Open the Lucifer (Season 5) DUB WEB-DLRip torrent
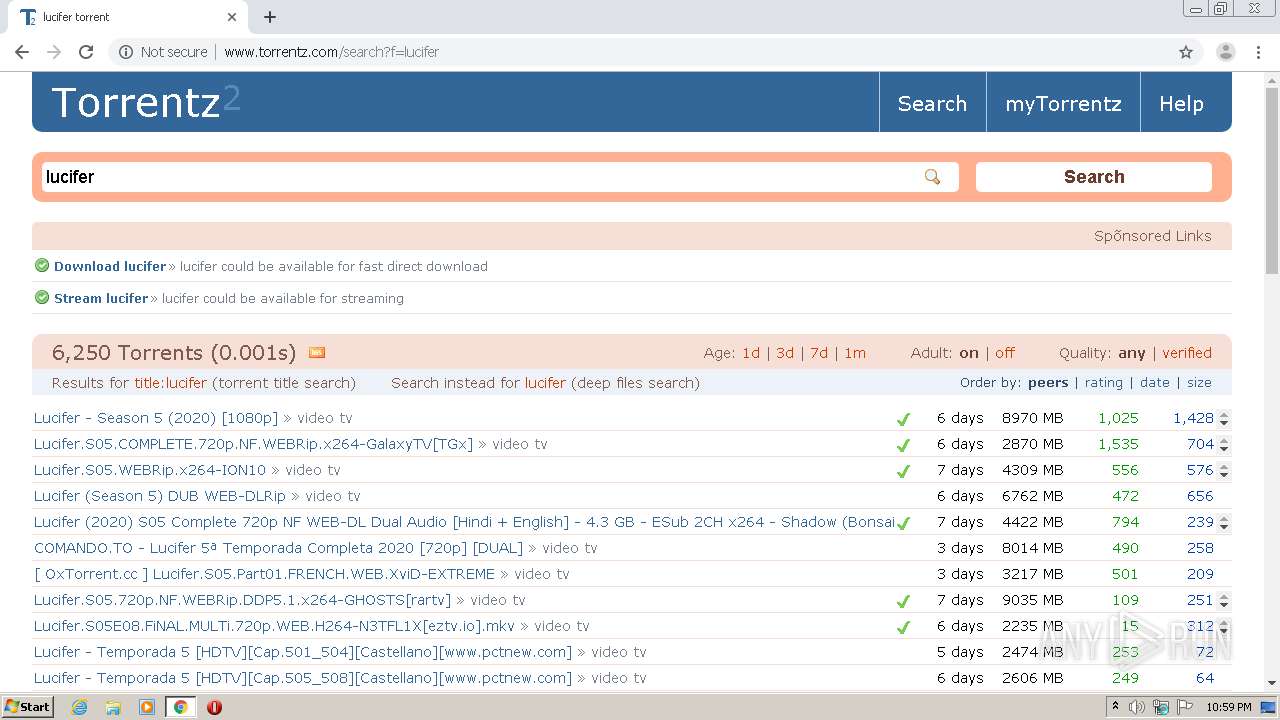 pyautogui.click(x=160, y=496)
